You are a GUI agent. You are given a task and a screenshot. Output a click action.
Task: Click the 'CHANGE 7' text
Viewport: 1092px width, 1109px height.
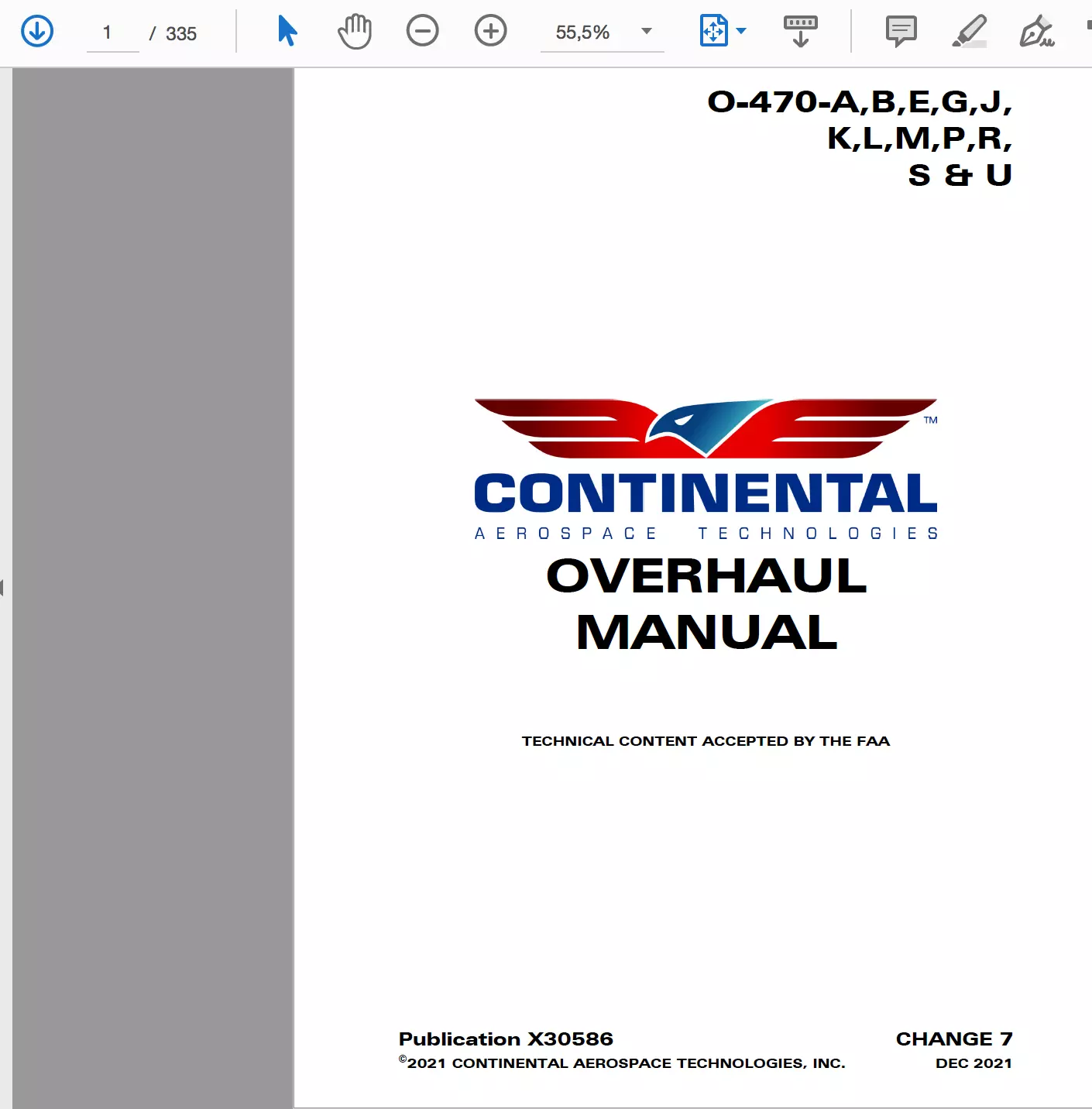(954, 1039)
